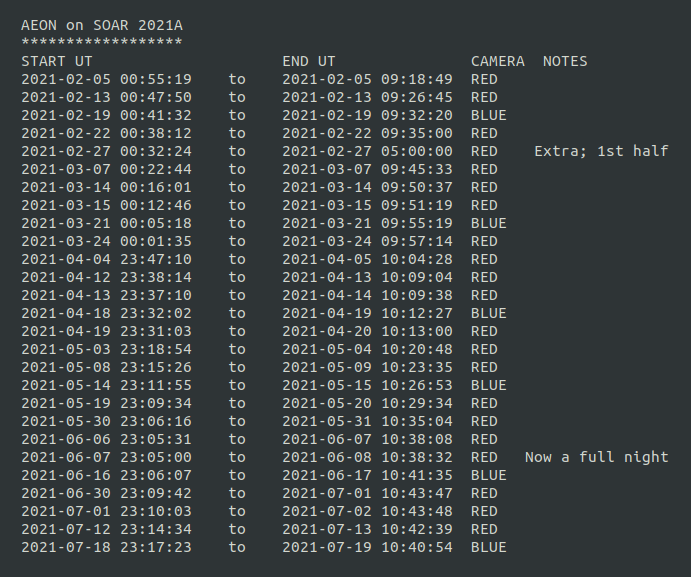Screen dimensions: 691x577
Task: Click the 'END UT' column header
Action: (x=309, y=61)
